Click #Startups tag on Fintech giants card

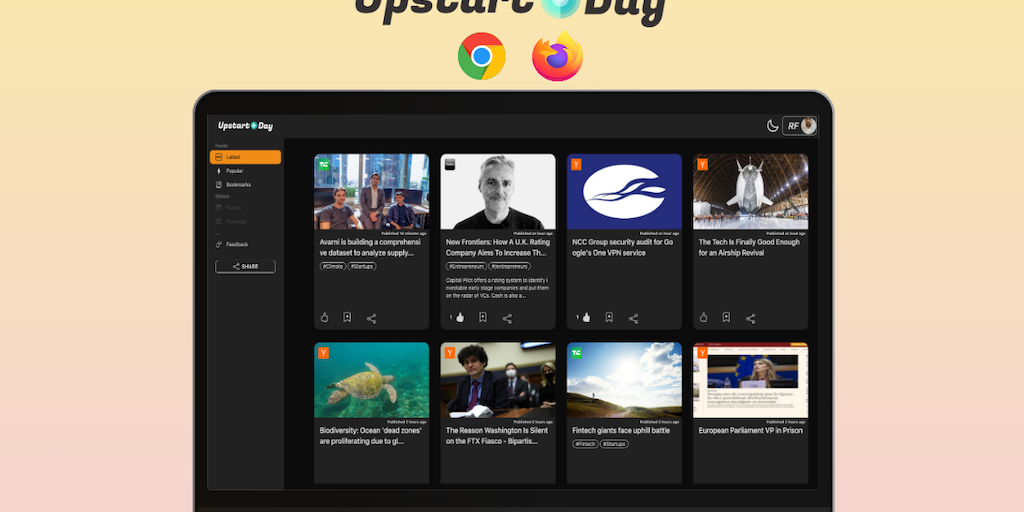[x=615, y=444]
